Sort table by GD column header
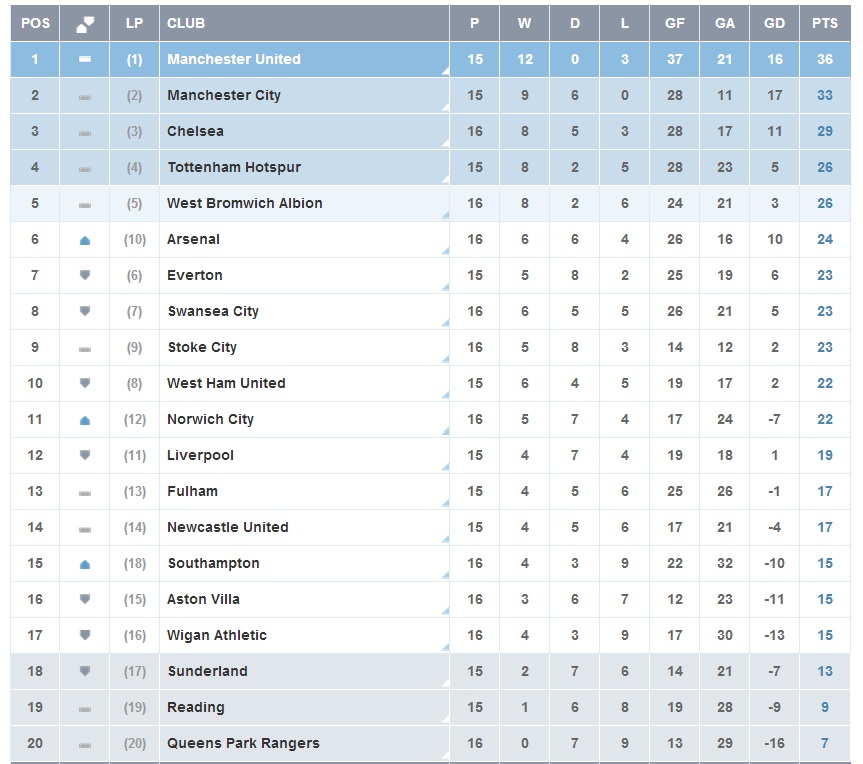The height and width of the screenshot is (764, 863). click(775, 23)
